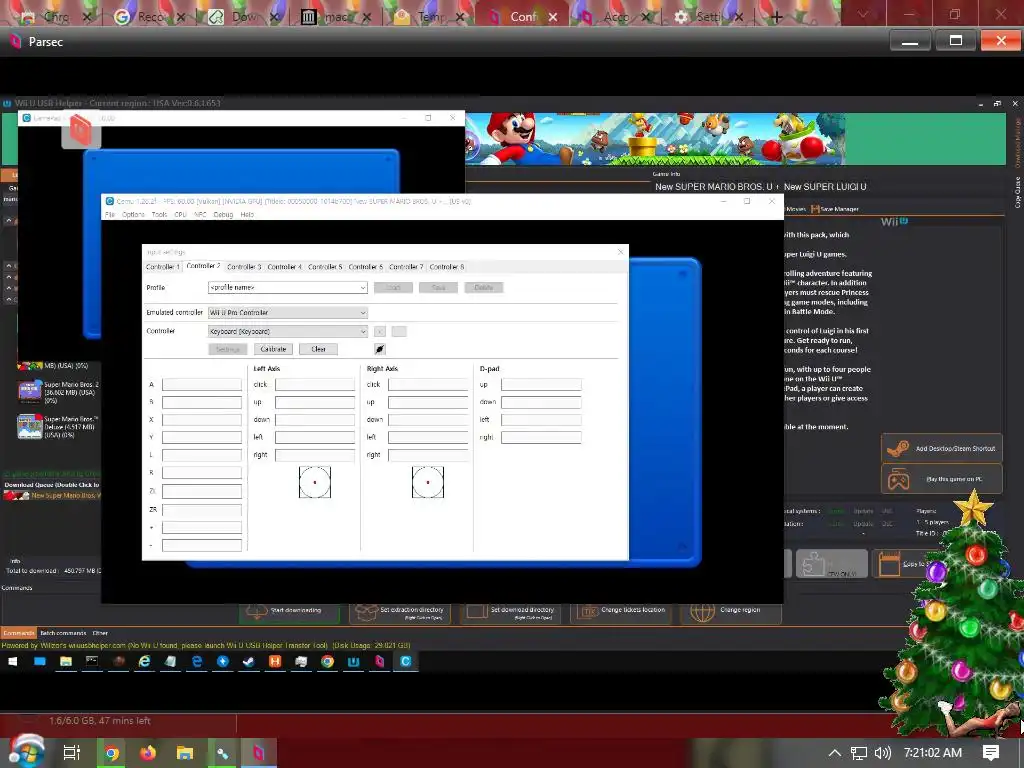Click the Change region button
This screenshot has height=768, width=1024.
tap(730, 612)
